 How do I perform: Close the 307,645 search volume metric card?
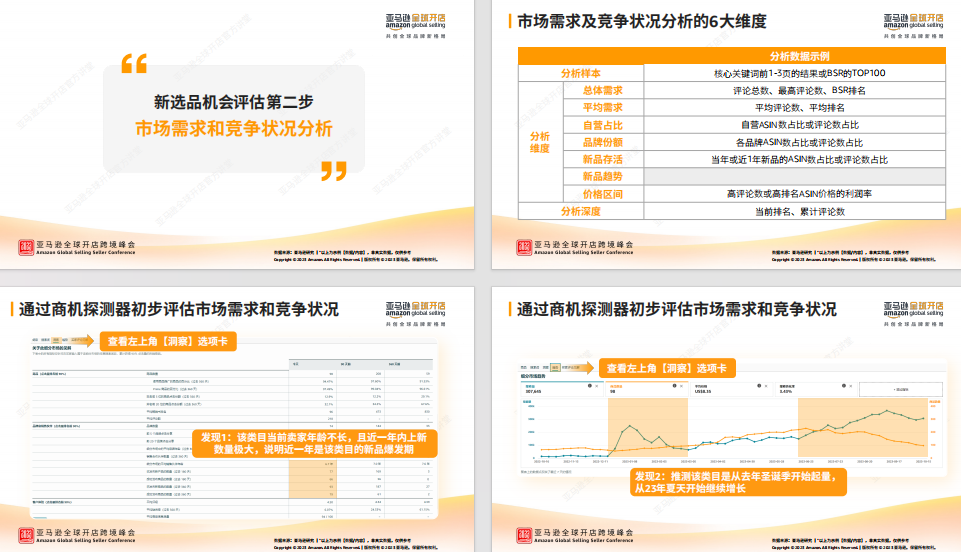[x=596, y=386]
